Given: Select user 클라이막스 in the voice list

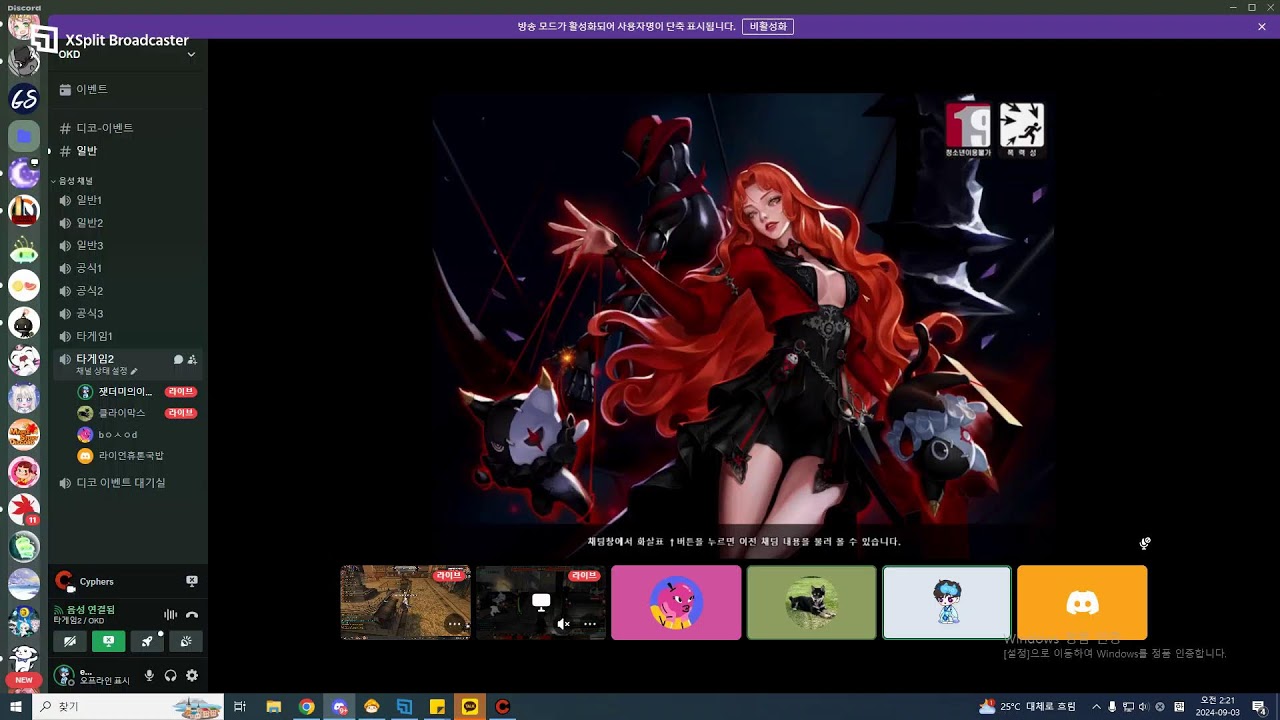Looking at the screenshot, I should [x=137, y=413].
